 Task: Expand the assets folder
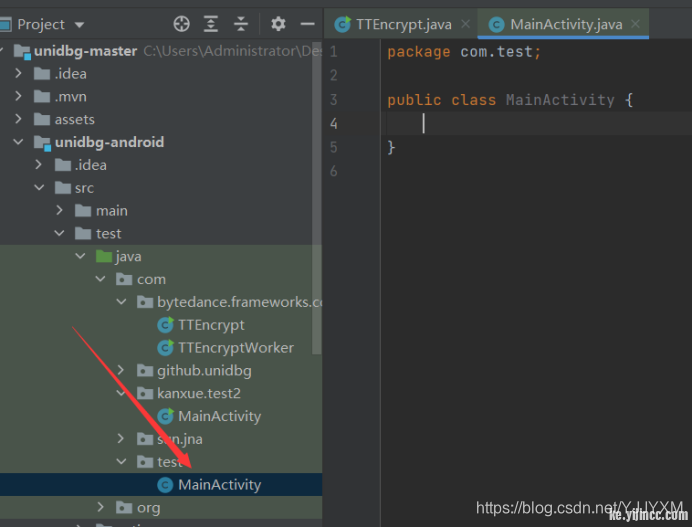[18, 119]
